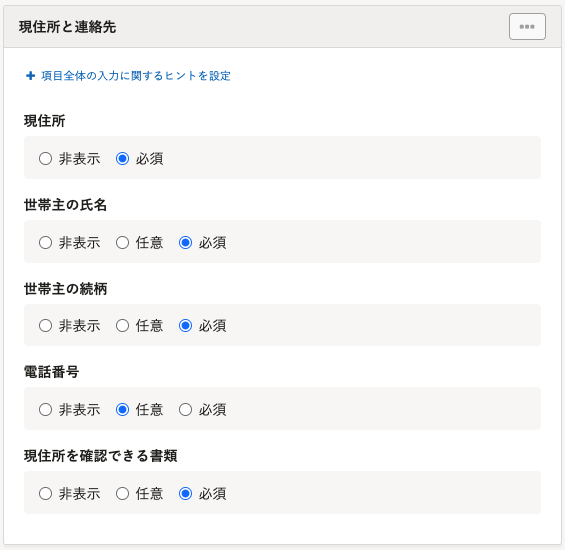The height and width of the screenshot is (550, 565).
Task: Click the plus icon next to hint setting
Action: [x=31, y=76]
